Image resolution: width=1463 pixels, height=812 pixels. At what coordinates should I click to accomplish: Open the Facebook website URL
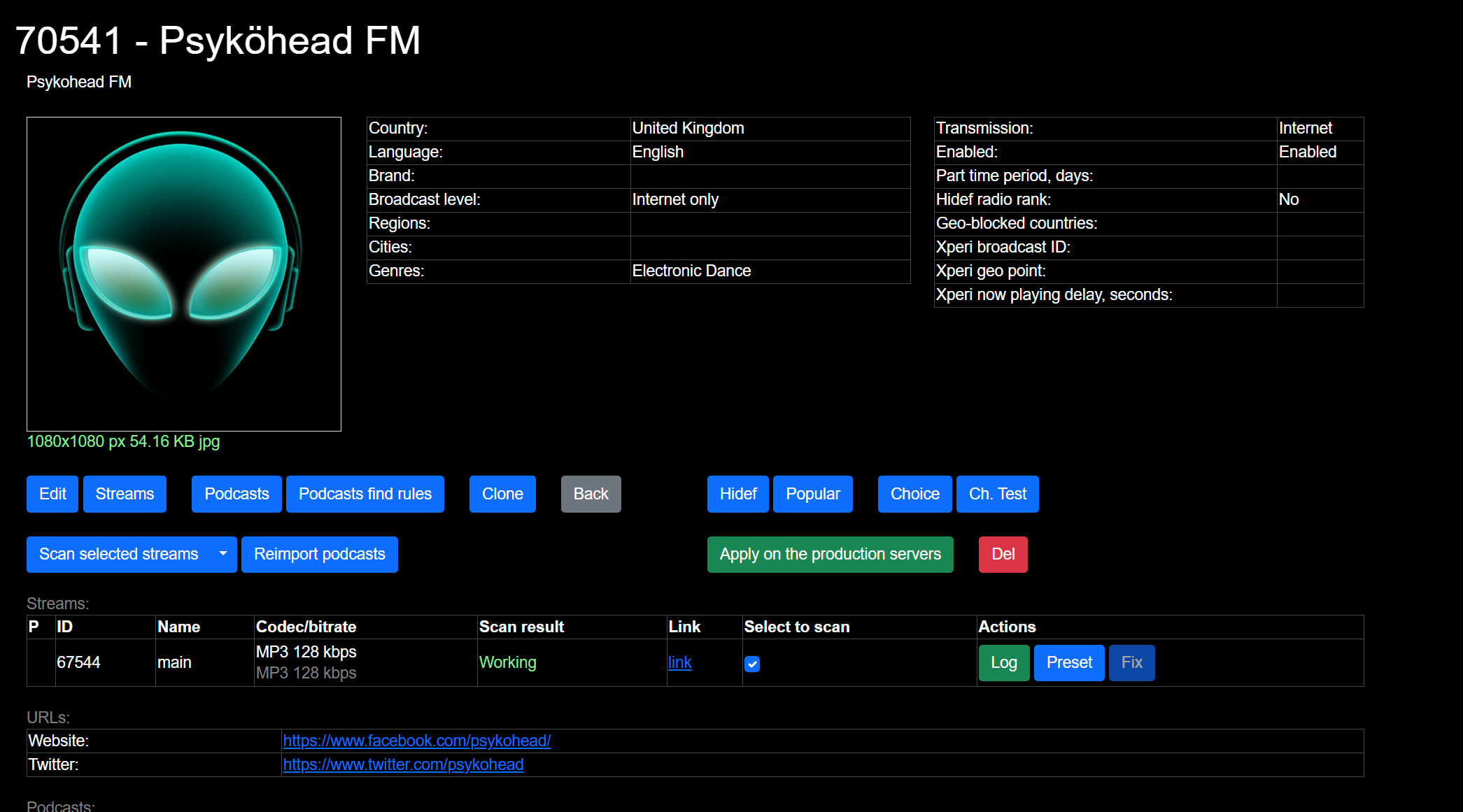coord(417,741)
